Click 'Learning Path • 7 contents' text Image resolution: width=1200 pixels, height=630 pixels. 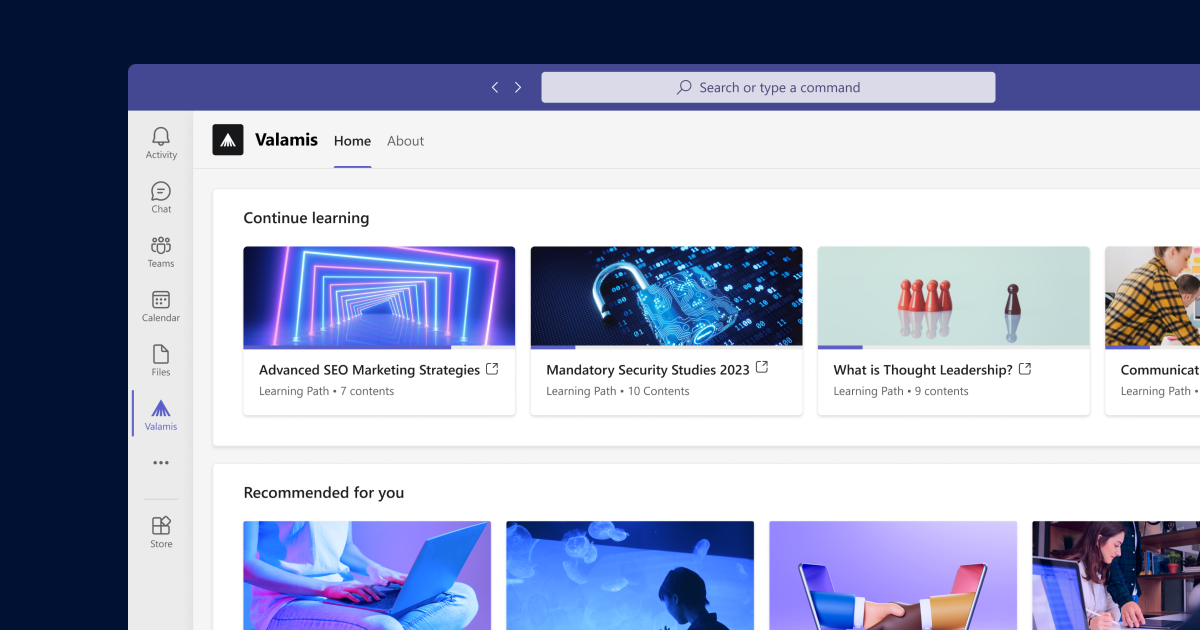[326, 391]
